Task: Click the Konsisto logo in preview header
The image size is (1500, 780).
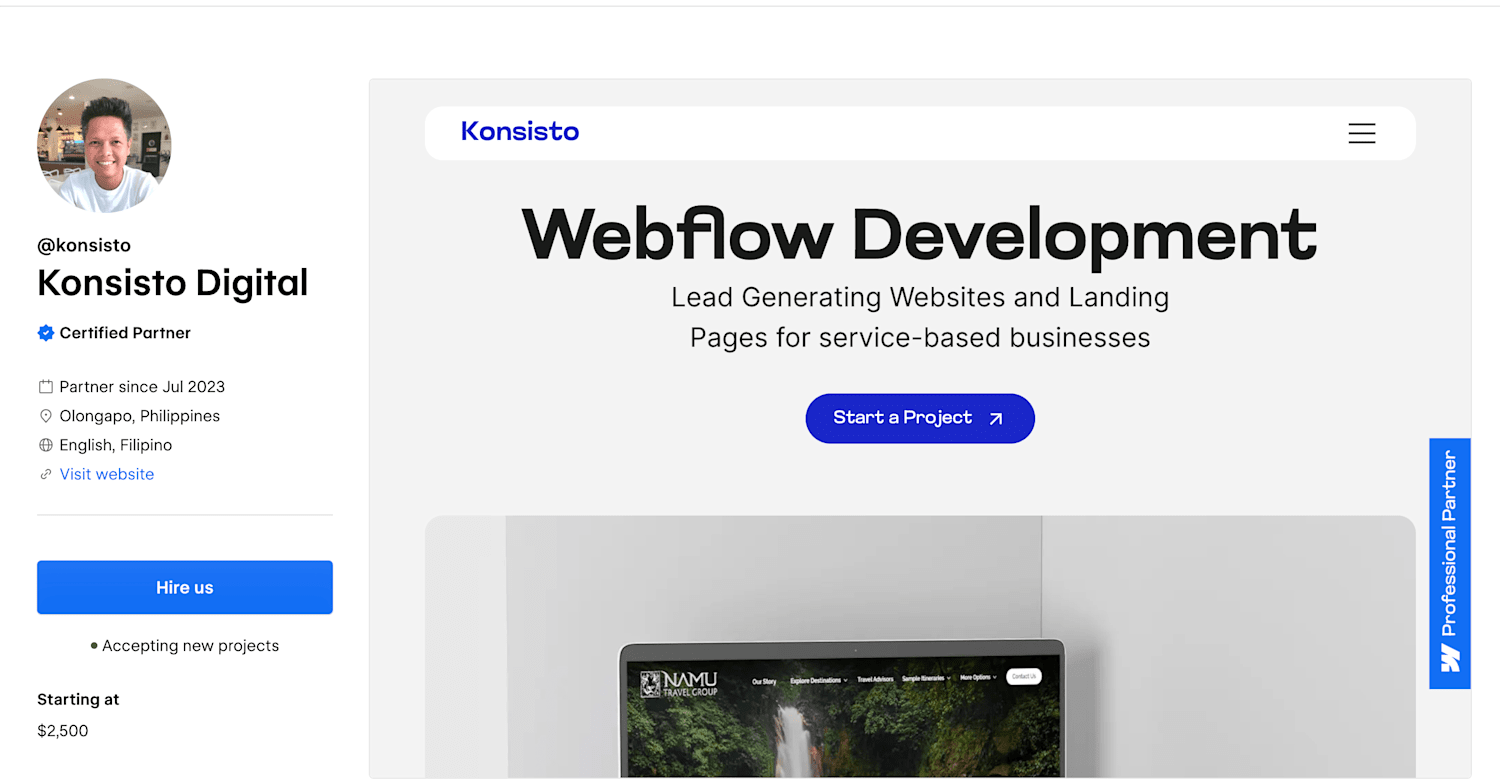Action: point(520,131)
